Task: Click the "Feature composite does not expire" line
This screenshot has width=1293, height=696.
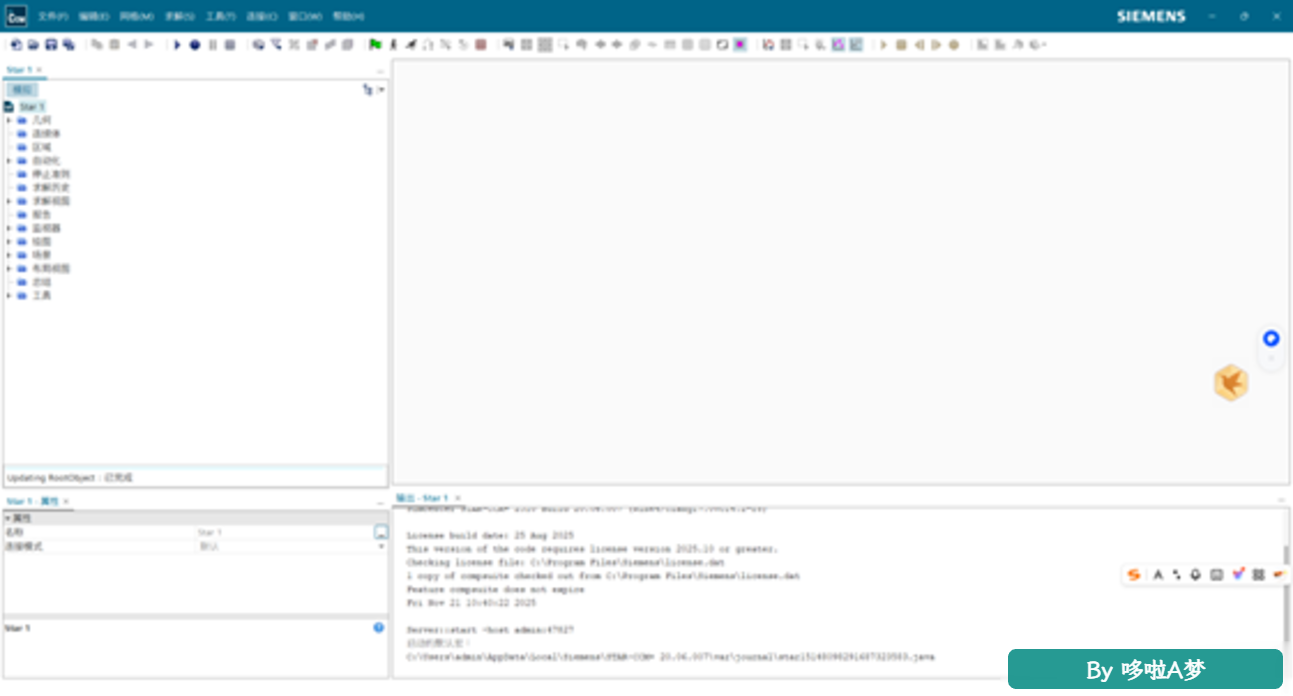Action: tap(496, 590)
